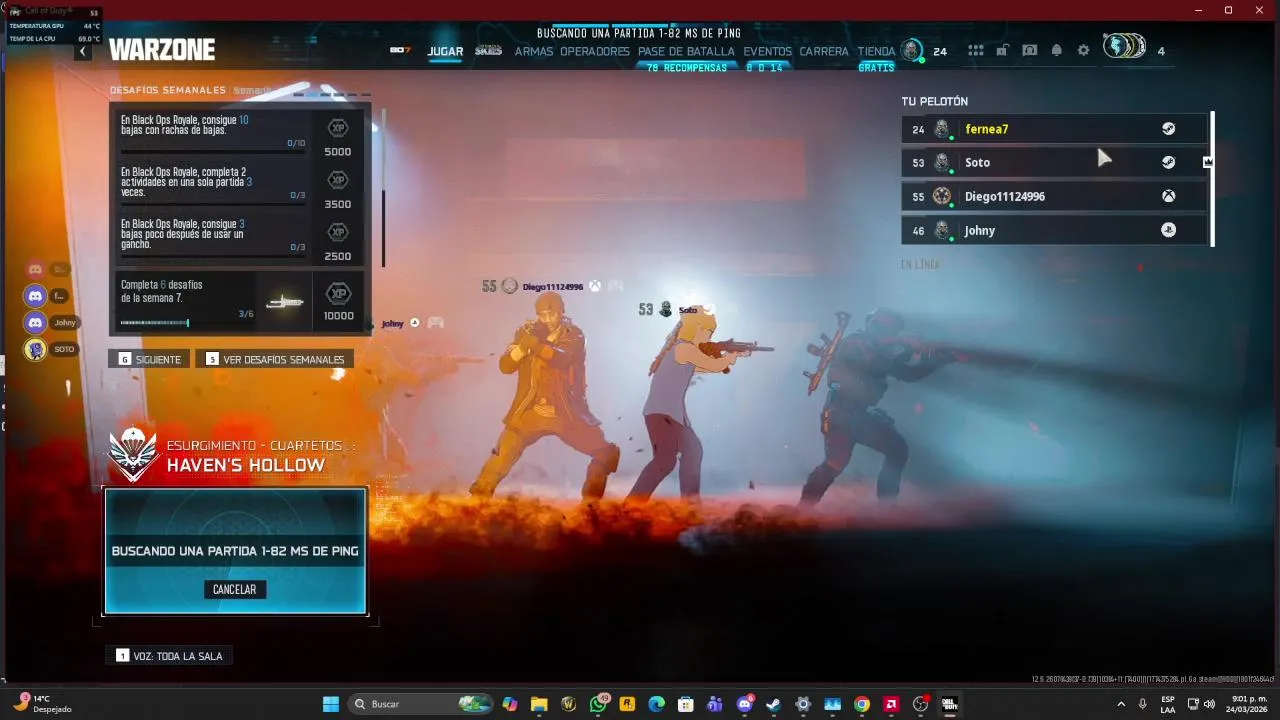Open the settings gear icon

[1083, 50]
